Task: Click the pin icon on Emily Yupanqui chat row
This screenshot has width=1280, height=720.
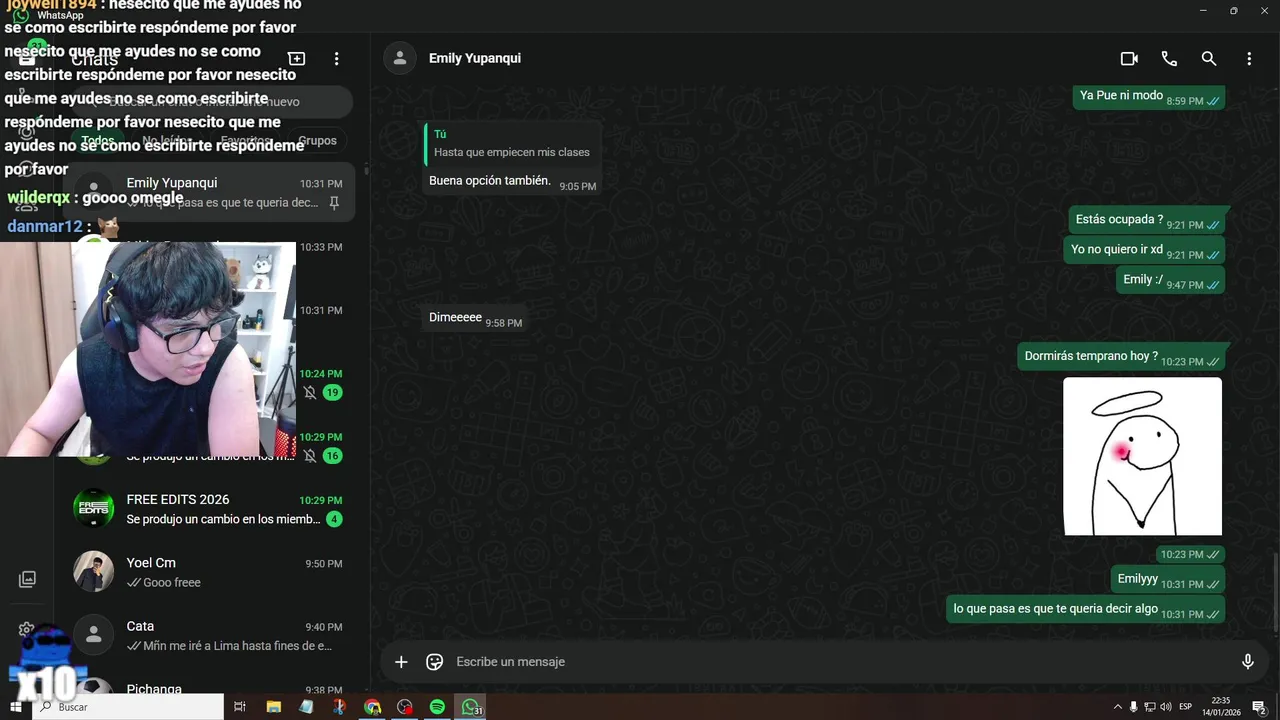Action: tap(335, 203)
